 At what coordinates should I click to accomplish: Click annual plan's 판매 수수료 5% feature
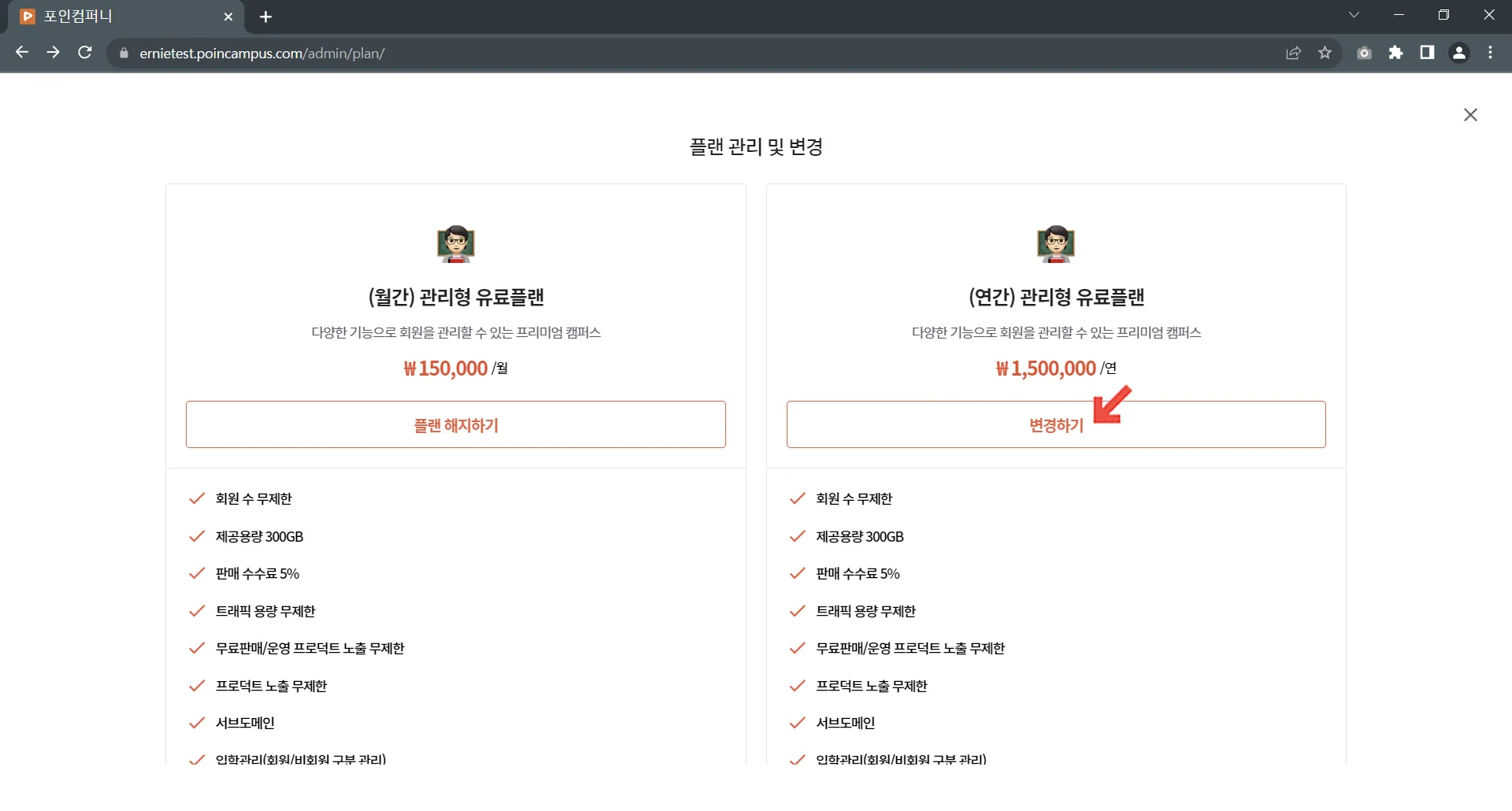(858, 573)
